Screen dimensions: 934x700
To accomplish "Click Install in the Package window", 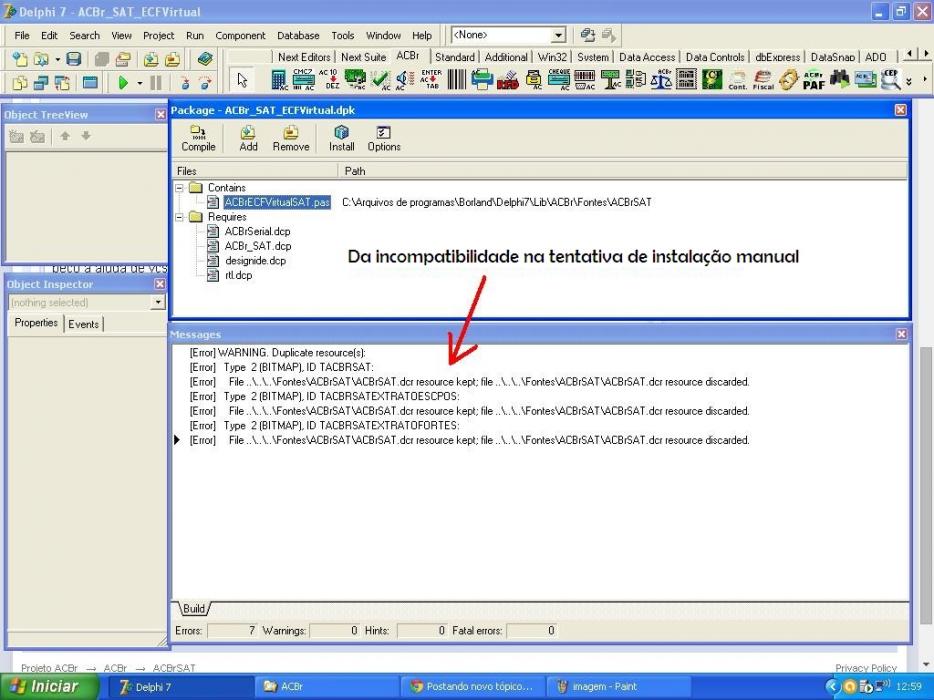I will tap(341, 138).
